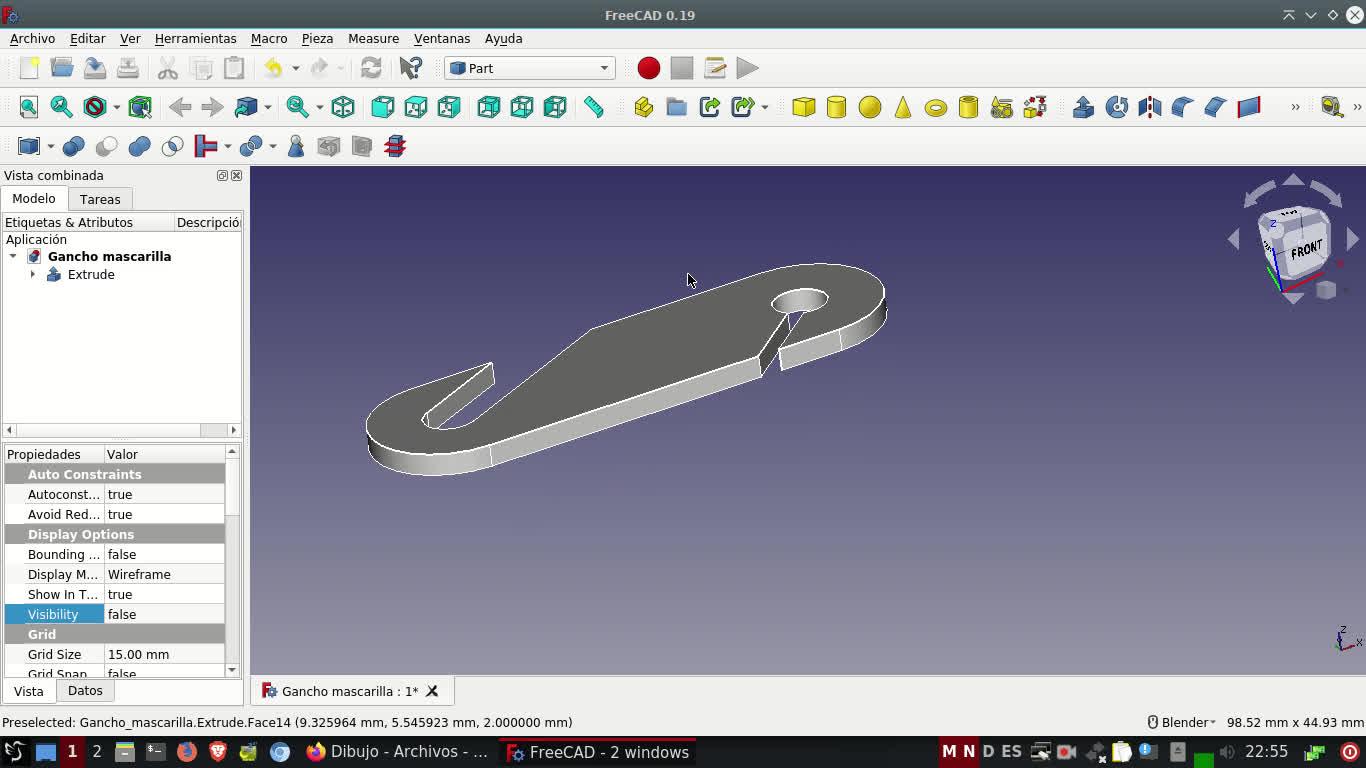Click the Measure distance ruler icon
The image size is (1366, 768).
(594, 107)
